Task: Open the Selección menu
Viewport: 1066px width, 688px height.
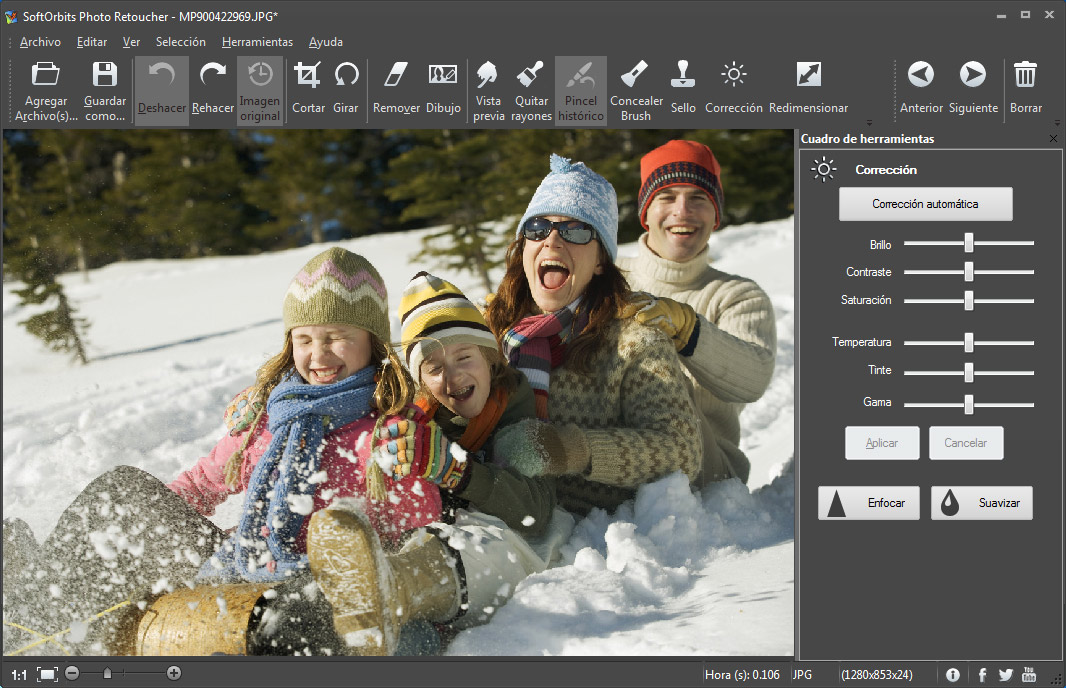Action: tap(181, 42)
